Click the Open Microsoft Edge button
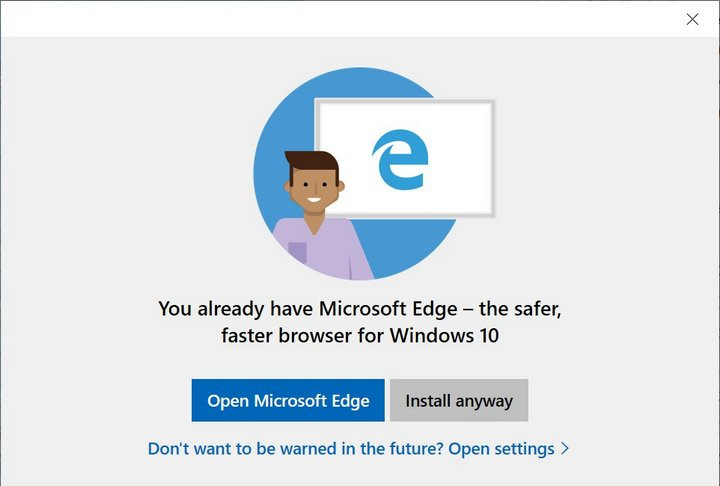This screenshot has height=486, width=720. pyautogui.click(x=288, y=400)
